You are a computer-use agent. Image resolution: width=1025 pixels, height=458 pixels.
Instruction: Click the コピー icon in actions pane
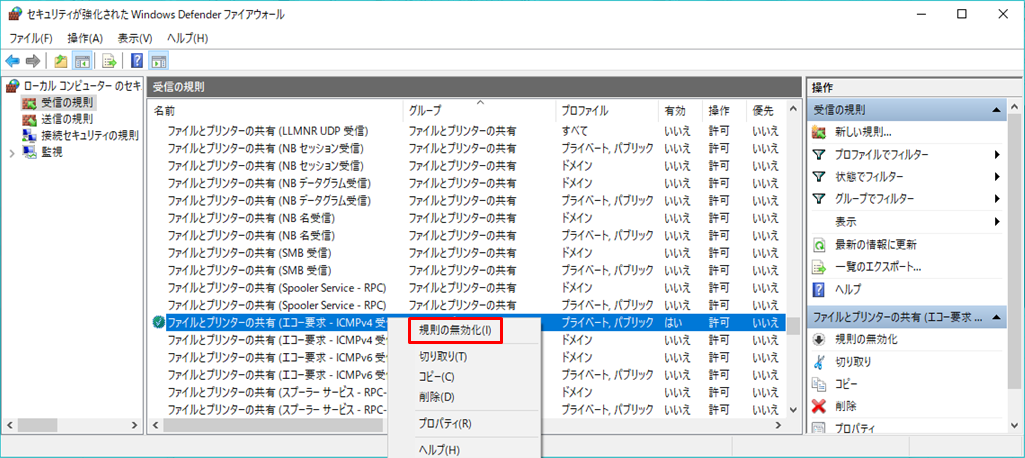pyautogui.click(x=819, y=384)
